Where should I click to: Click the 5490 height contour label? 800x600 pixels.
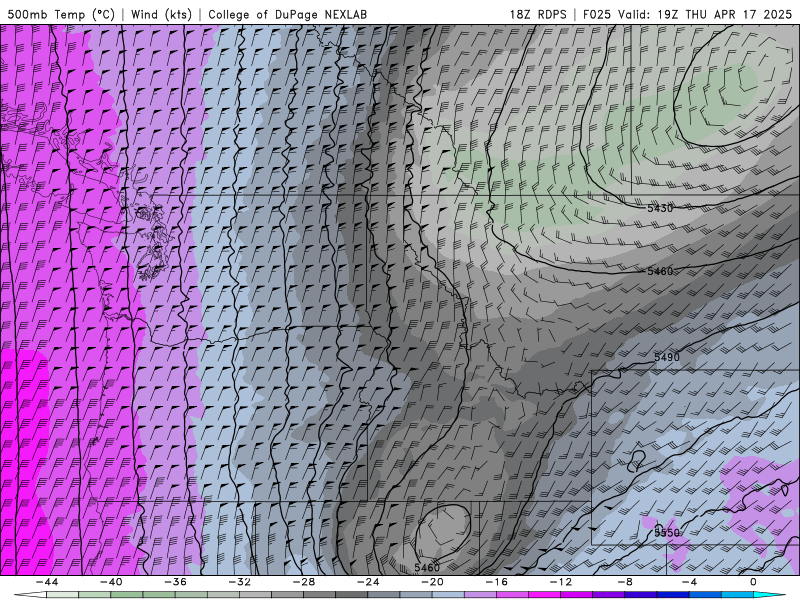666,357
